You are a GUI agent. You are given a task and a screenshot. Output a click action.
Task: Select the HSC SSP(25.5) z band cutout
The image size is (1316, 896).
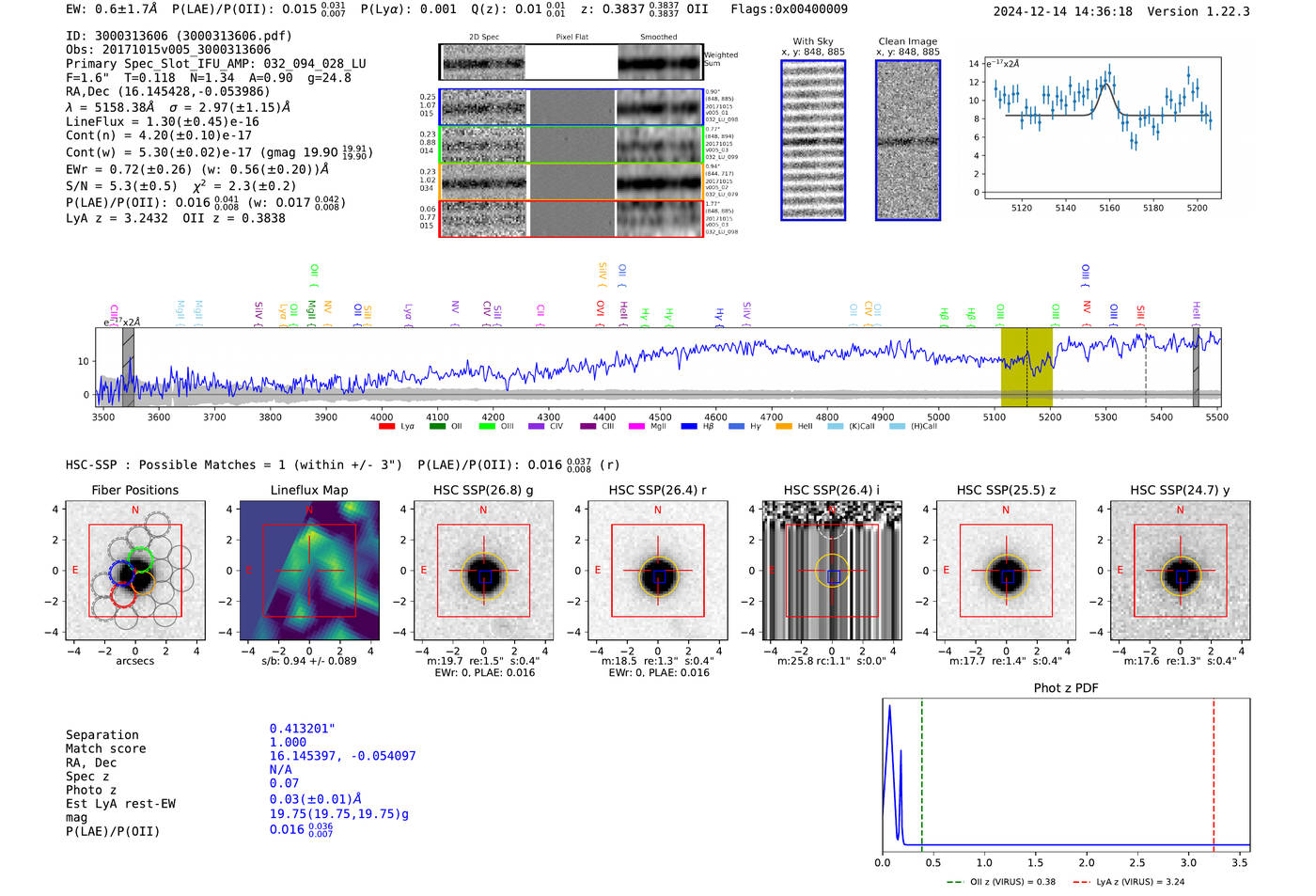(1006, 571)
